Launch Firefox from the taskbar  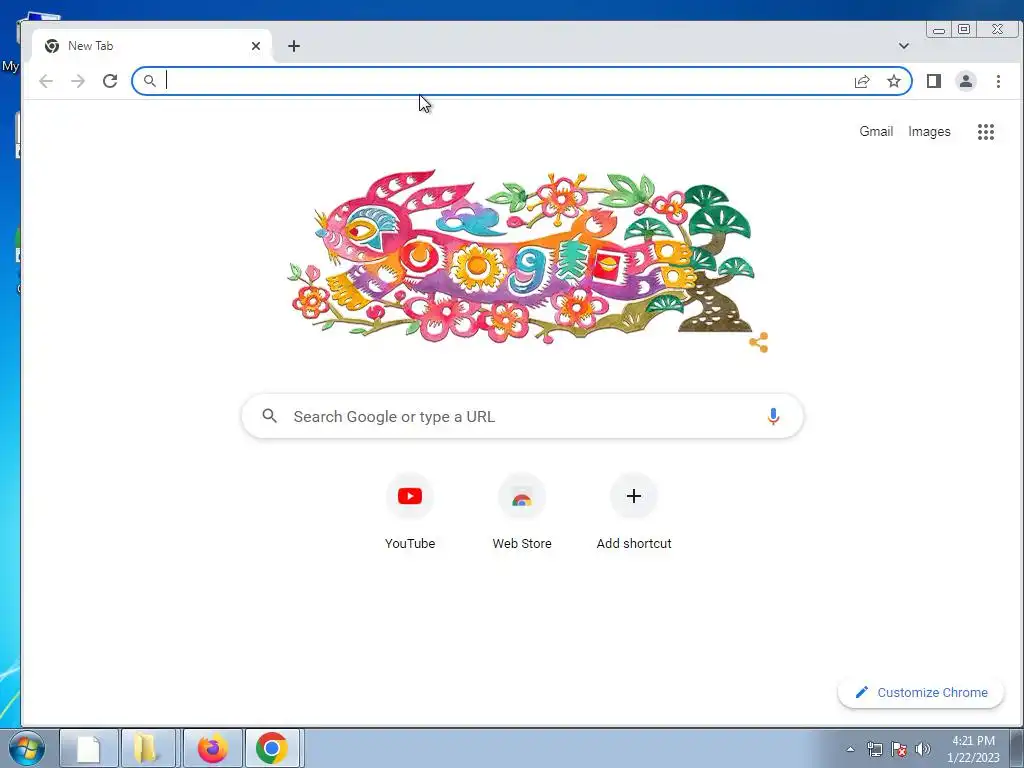(213, 748)
